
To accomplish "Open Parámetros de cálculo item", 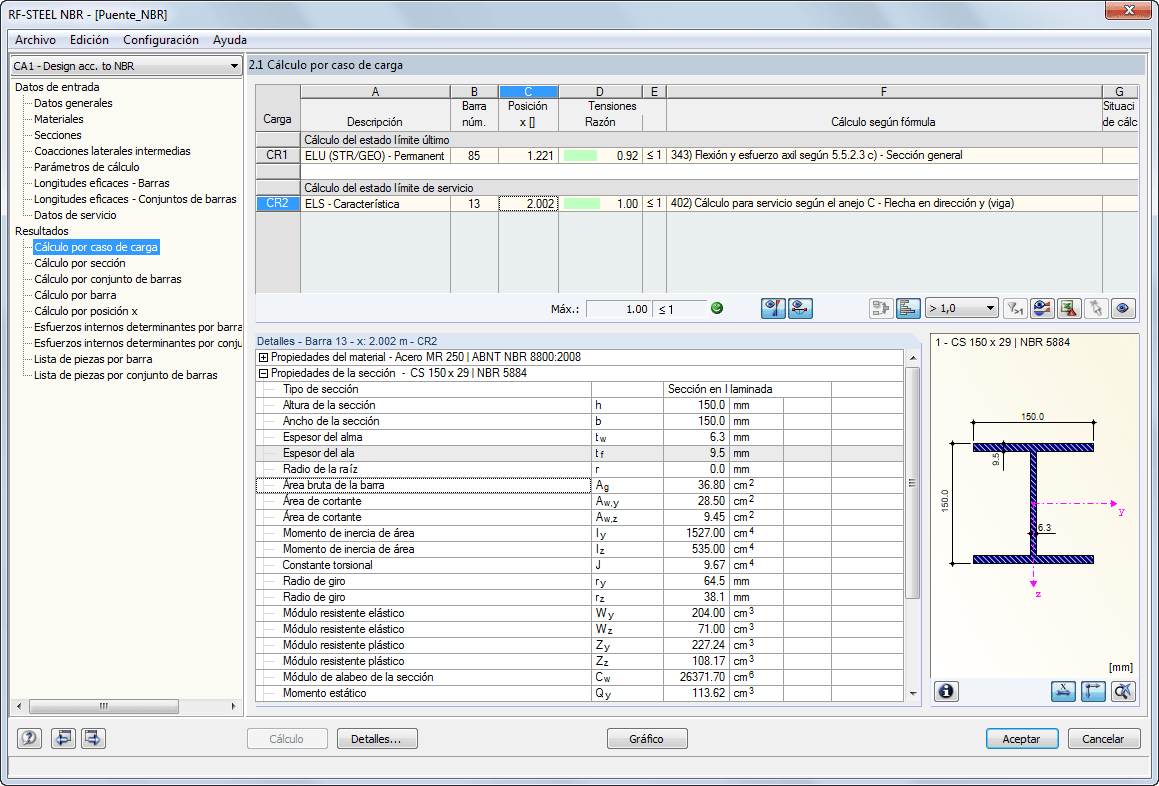I will [x=86, y=167].
